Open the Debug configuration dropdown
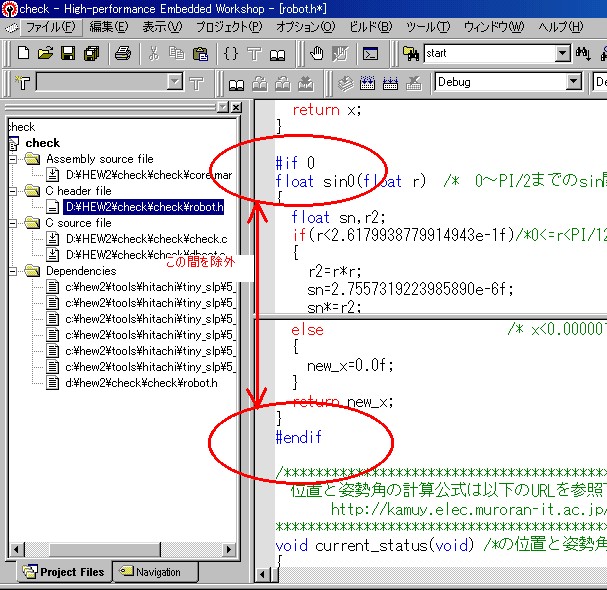 (x=574, y=82)
